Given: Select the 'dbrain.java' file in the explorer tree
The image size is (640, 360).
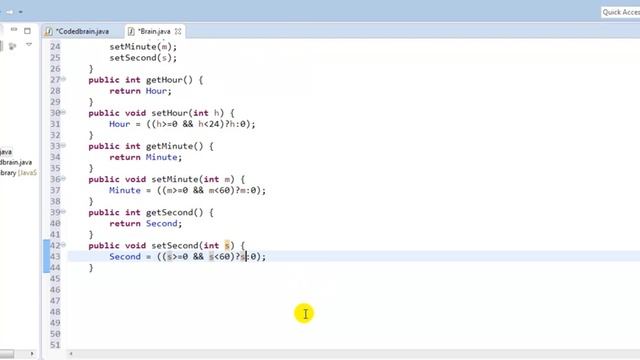Looking at the screenshot, I should pos(16,162).
